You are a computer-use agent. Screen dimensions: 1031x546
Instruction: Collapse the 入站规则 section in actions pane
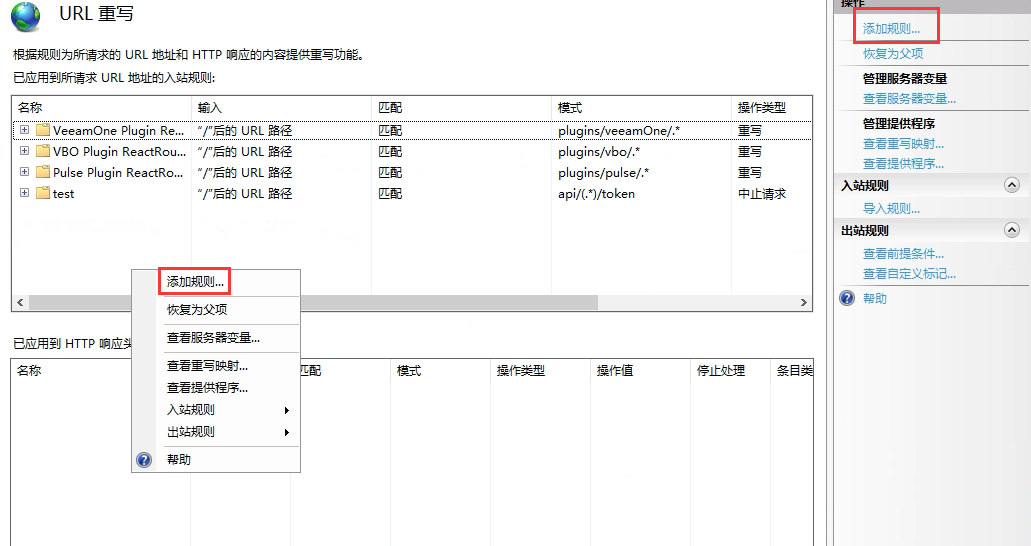[1011, 186]
